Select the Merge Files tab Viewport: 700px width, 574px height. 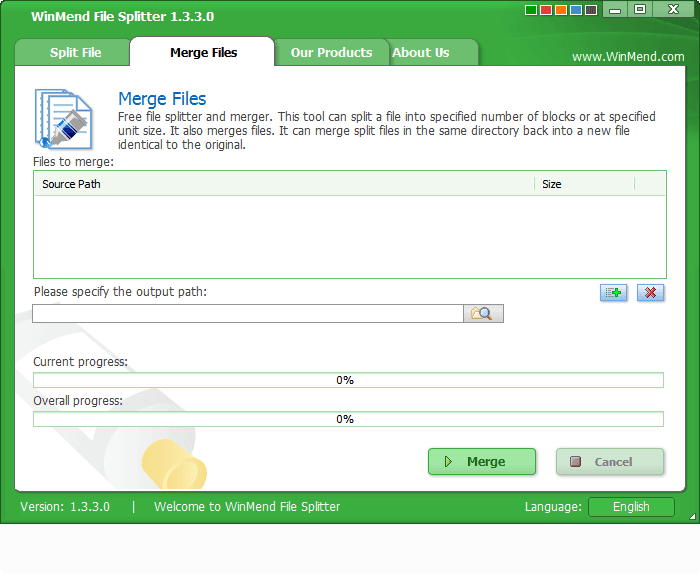point(202,52)
